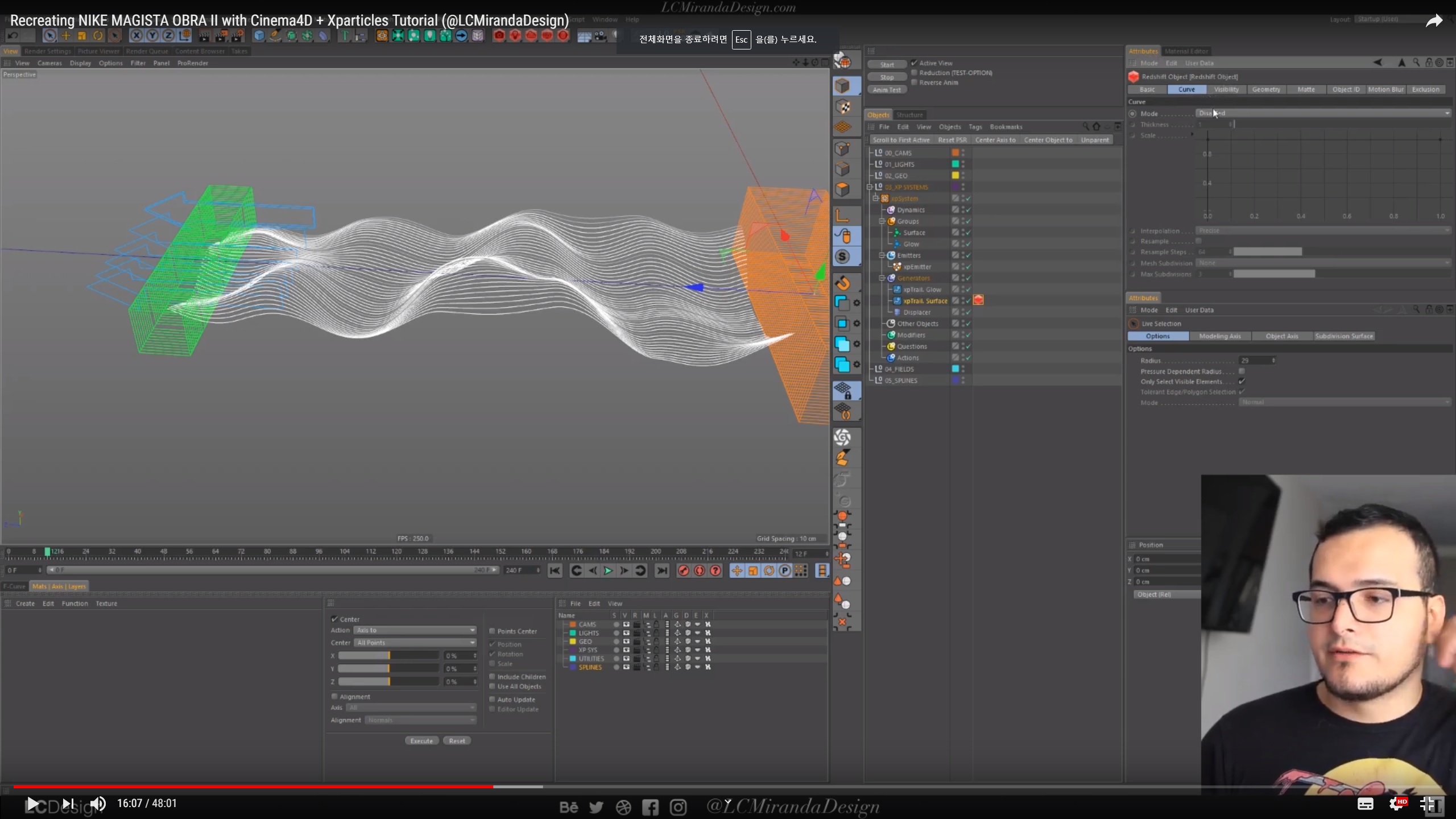Click the red Redshift camera icon
This screenshot has height=819, width=1456.
pyautogui.click(x=499, y=36)
